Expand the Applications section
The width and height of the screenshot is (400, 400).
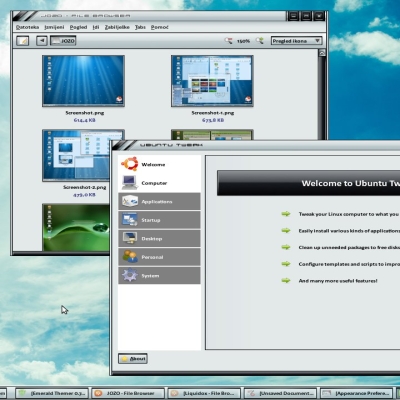159,201
